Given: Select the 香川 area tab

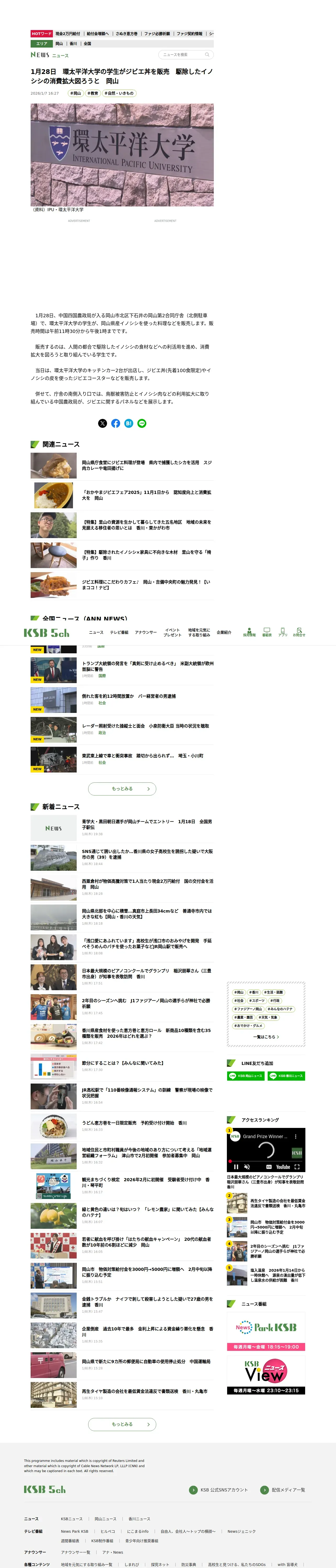Looking at the screenshot, I should (x=73, y=44).
